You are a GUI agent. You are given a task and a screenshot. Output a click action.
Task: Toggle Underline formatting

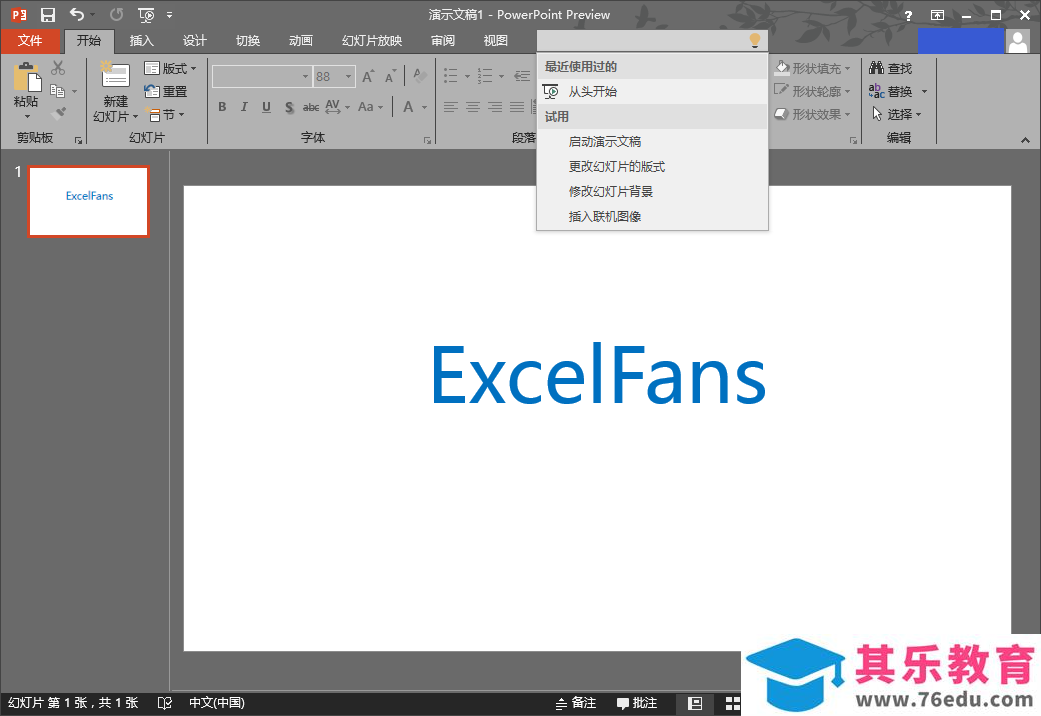click(x=266, y=107)
